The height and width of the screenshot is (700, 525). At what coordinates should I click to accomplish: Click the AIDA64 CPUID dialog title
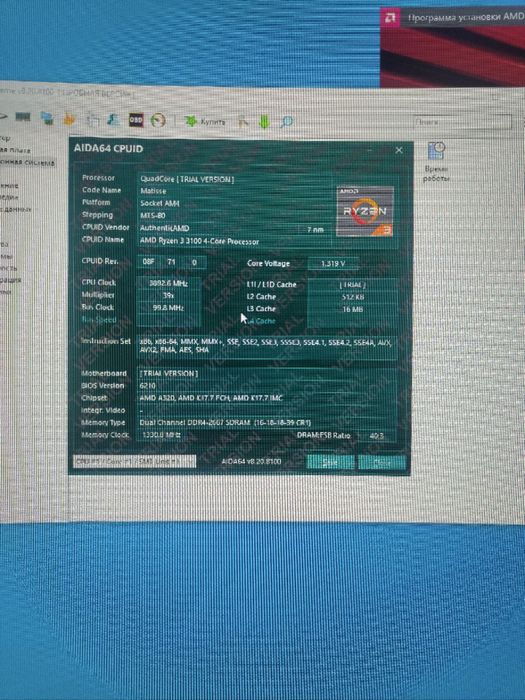click(x=108, y=149)
